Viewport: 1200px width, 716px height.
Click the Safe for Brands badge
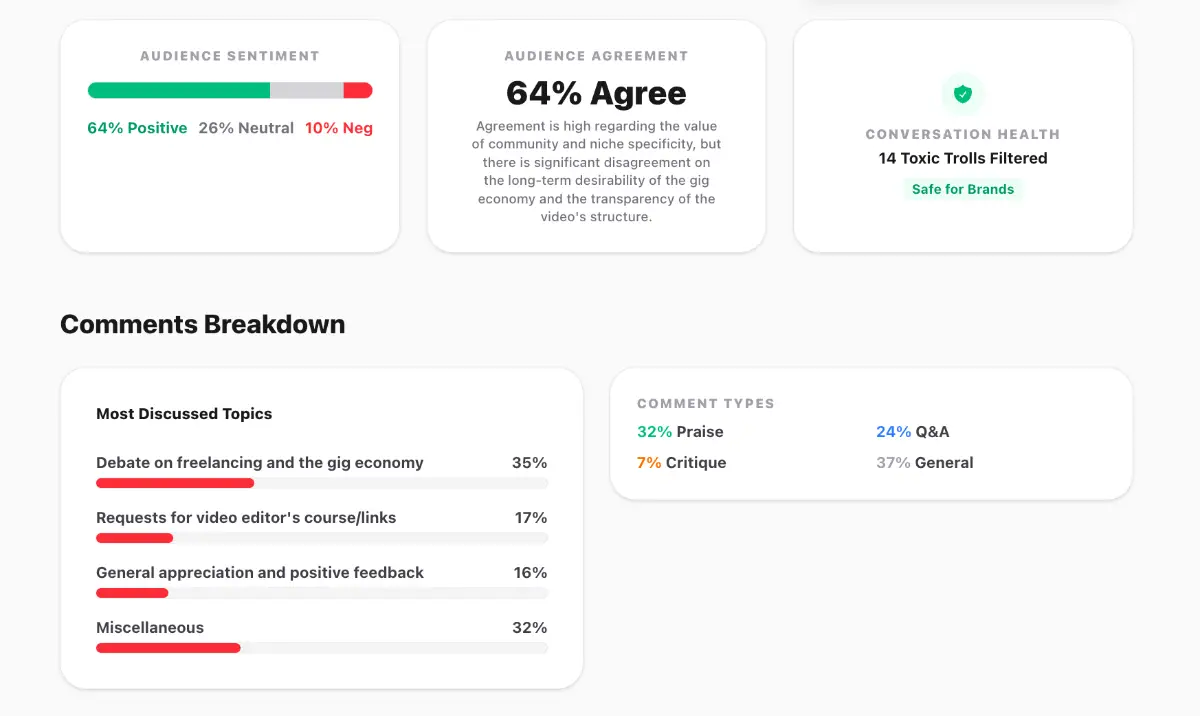pyautogui.click(x=963, y=189)
